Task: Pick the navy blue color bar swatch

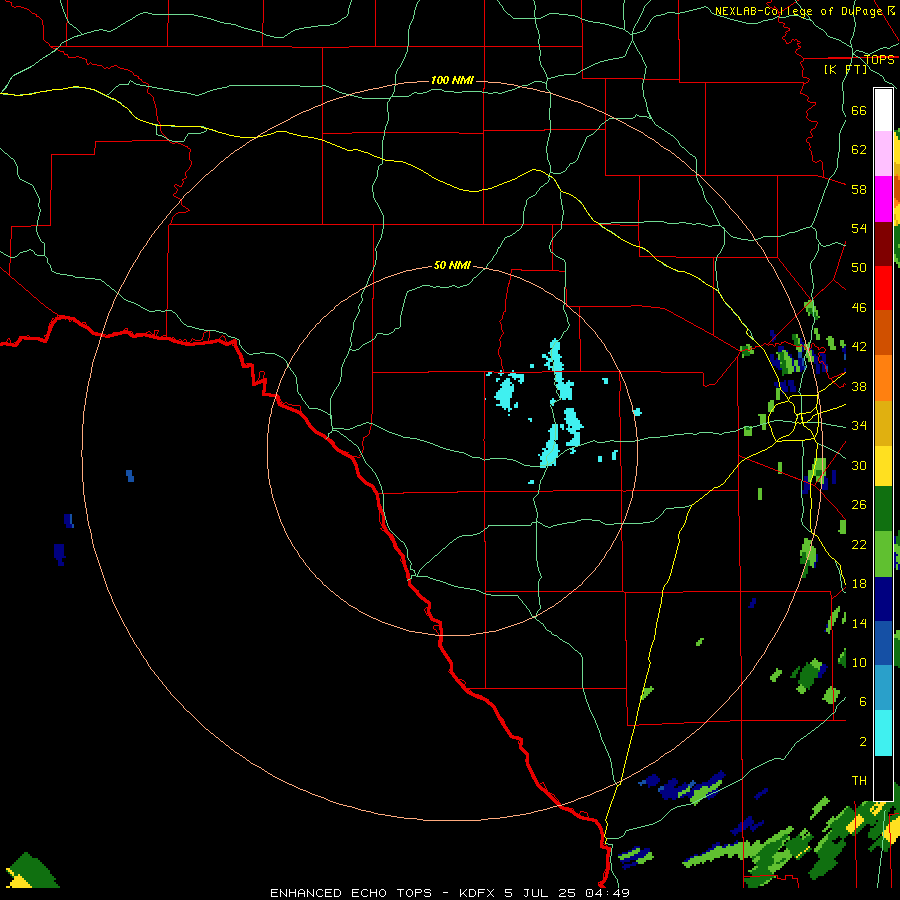Action: 883,599
